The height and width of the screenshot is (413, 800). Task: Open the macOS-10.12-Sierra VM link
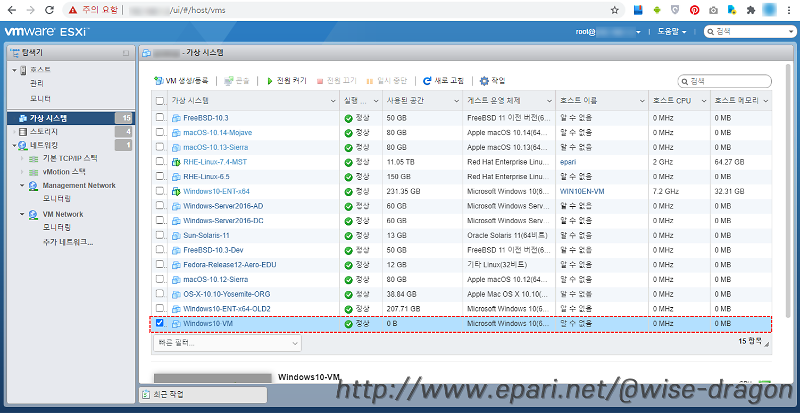tap(216, 280)
